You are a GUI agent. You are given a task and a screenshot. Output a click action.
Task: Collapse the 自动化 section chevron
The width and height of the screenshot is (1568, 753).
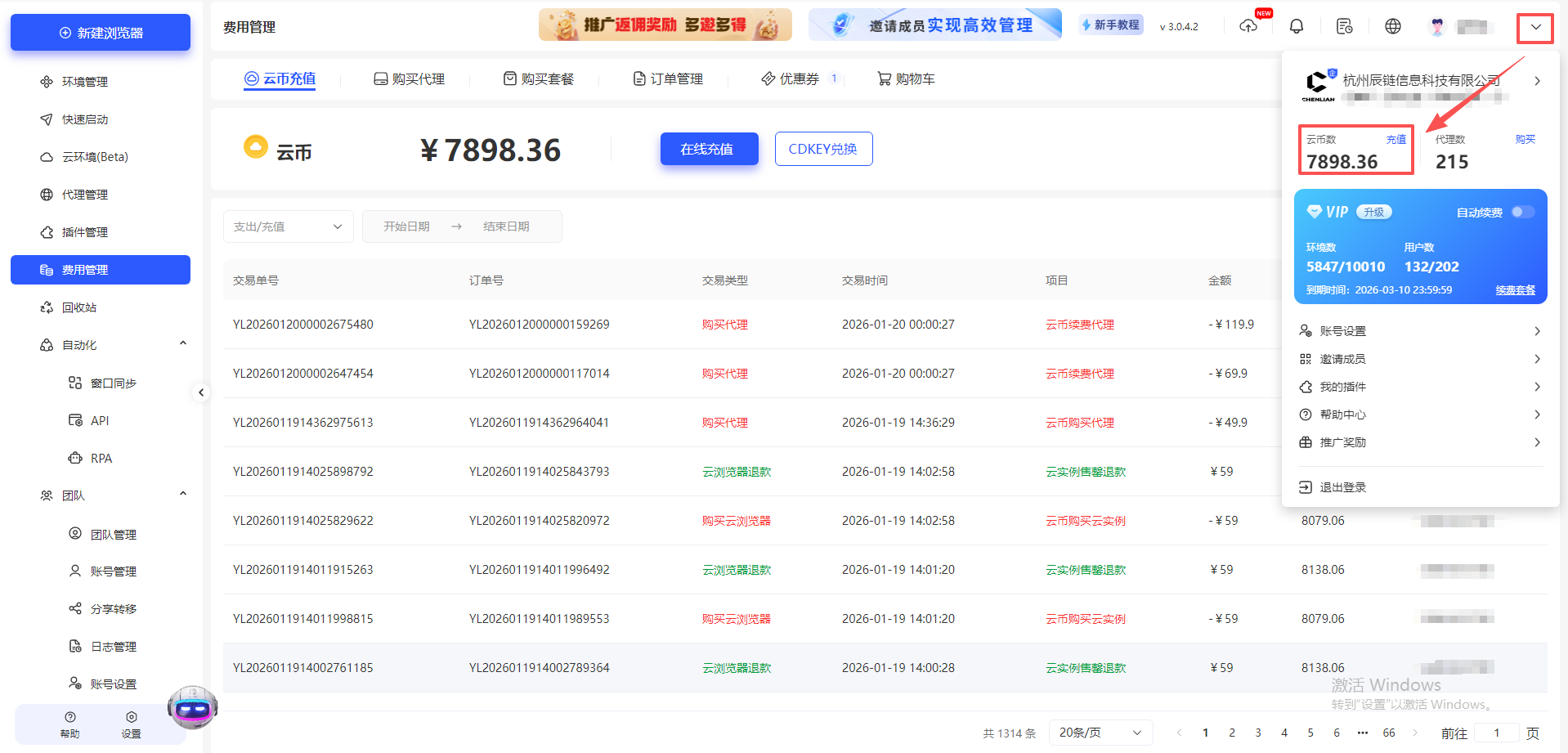182,343
